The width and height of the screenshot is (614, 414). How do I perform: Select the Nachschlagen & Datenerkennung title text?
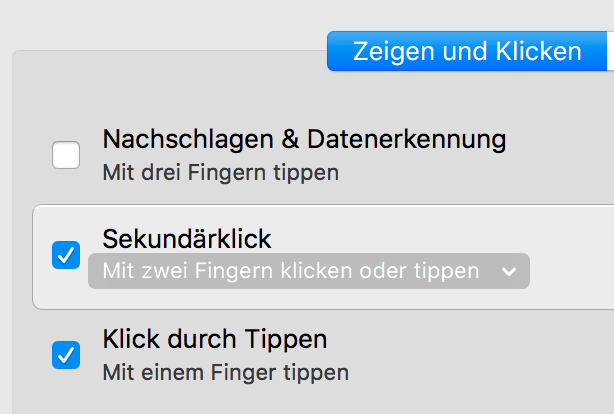point(304,139)
